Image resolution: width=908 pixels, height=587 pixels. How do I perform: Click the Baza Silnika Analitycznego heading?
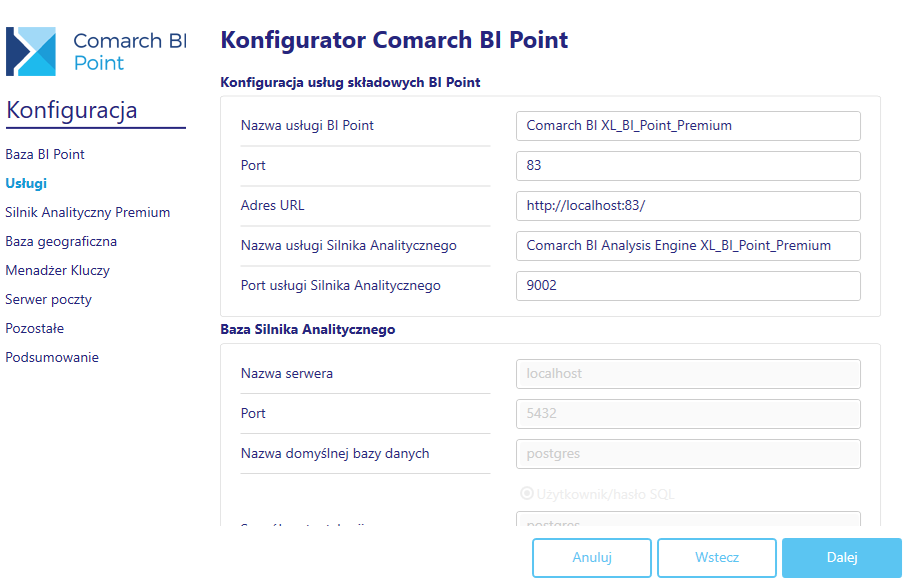tap(308, 329)
